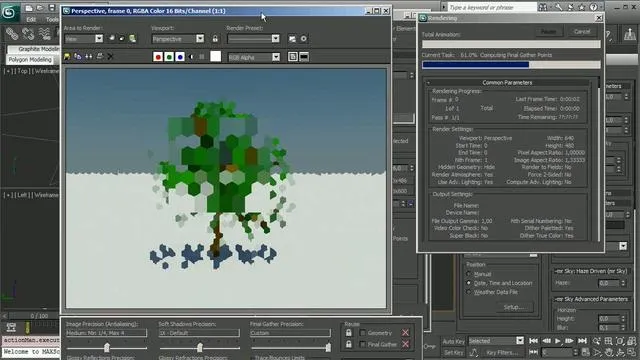Click the green Render Setup icon beside Area dropdown

pyautogui.click(x=132, y=38)
